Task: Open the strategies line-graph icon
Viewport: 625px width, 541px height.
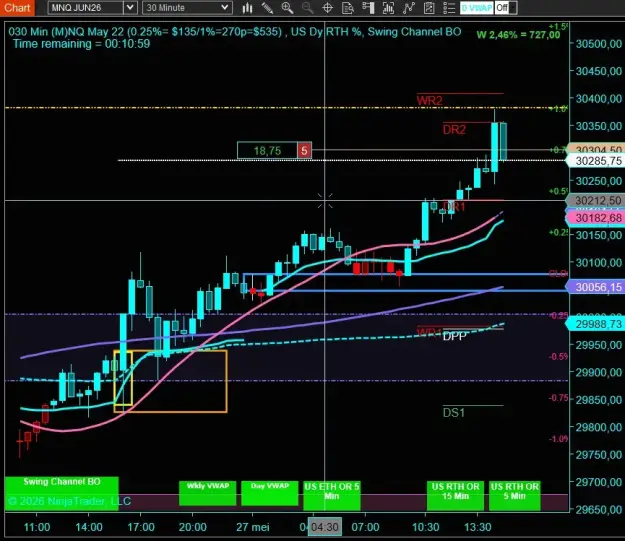Action: pos(409,8)
